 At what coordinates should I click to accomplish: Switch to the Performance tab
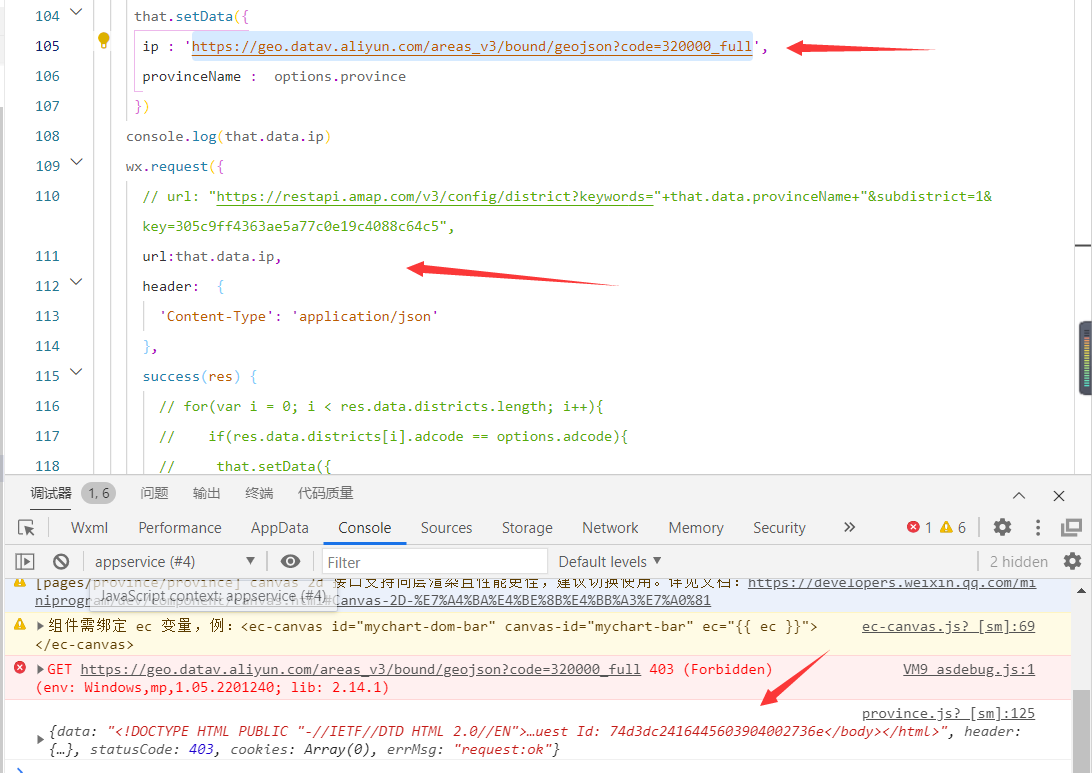(180, 528)
